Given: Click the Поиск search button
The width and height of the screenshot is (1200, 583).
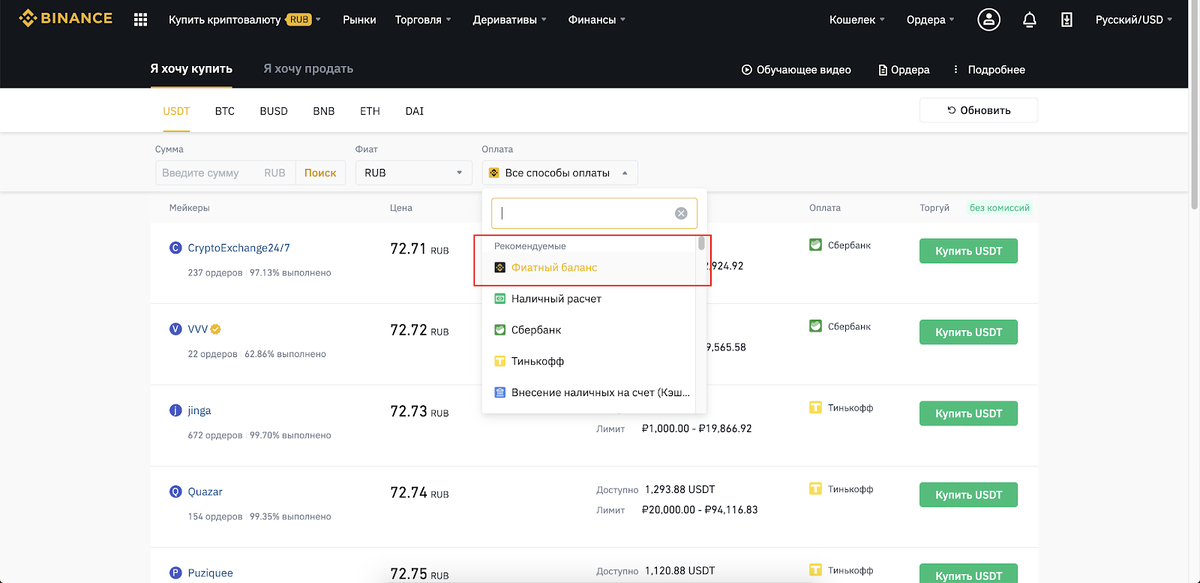Looking at the screenshot, I should pos(320,173).
